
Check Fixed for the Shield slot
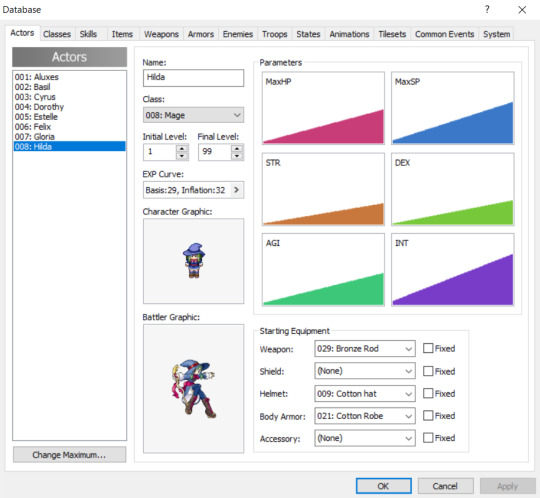pyautogui.click(x=428, y=371)
